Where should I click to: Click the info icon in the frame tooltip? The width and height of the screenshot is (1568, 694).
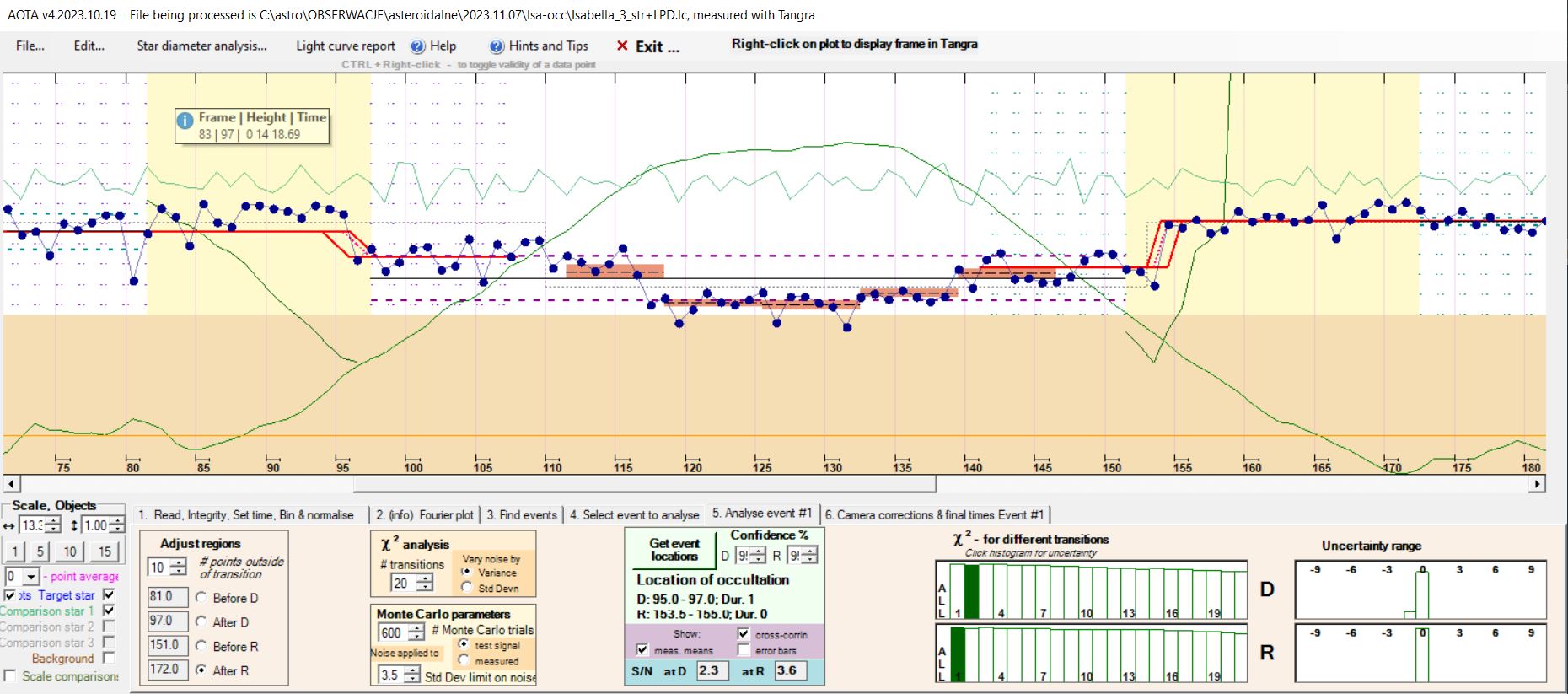[x=185, y=121]
